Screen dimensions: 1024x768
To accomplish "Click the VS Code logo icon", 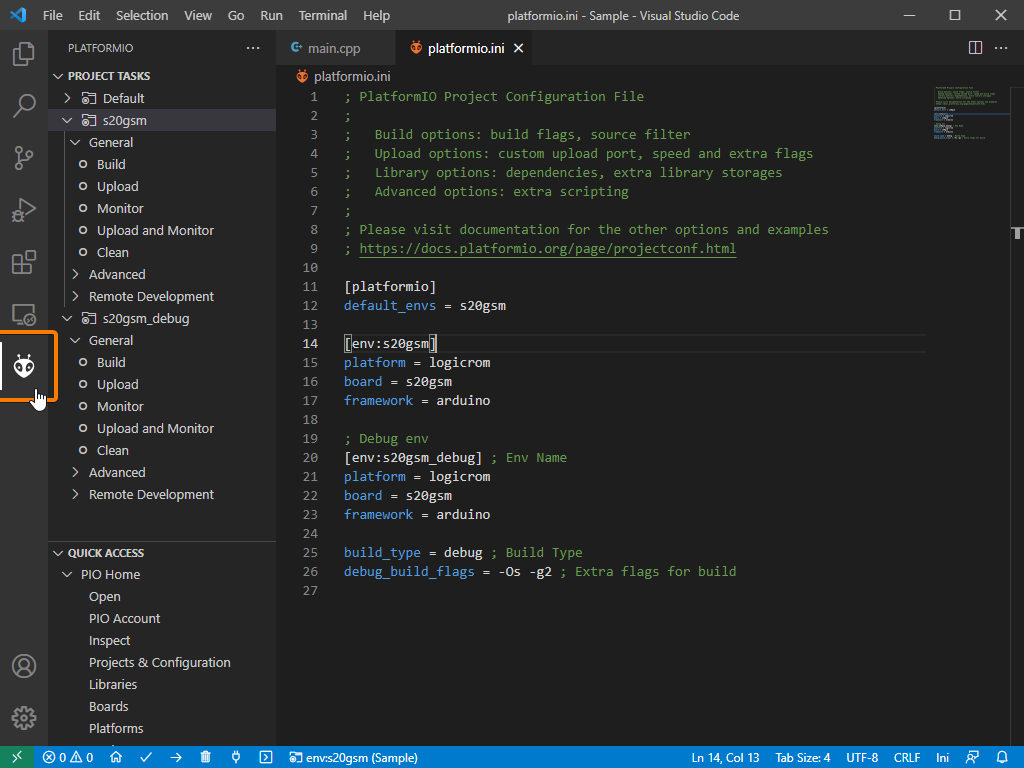I will click(x=18, y=15).
